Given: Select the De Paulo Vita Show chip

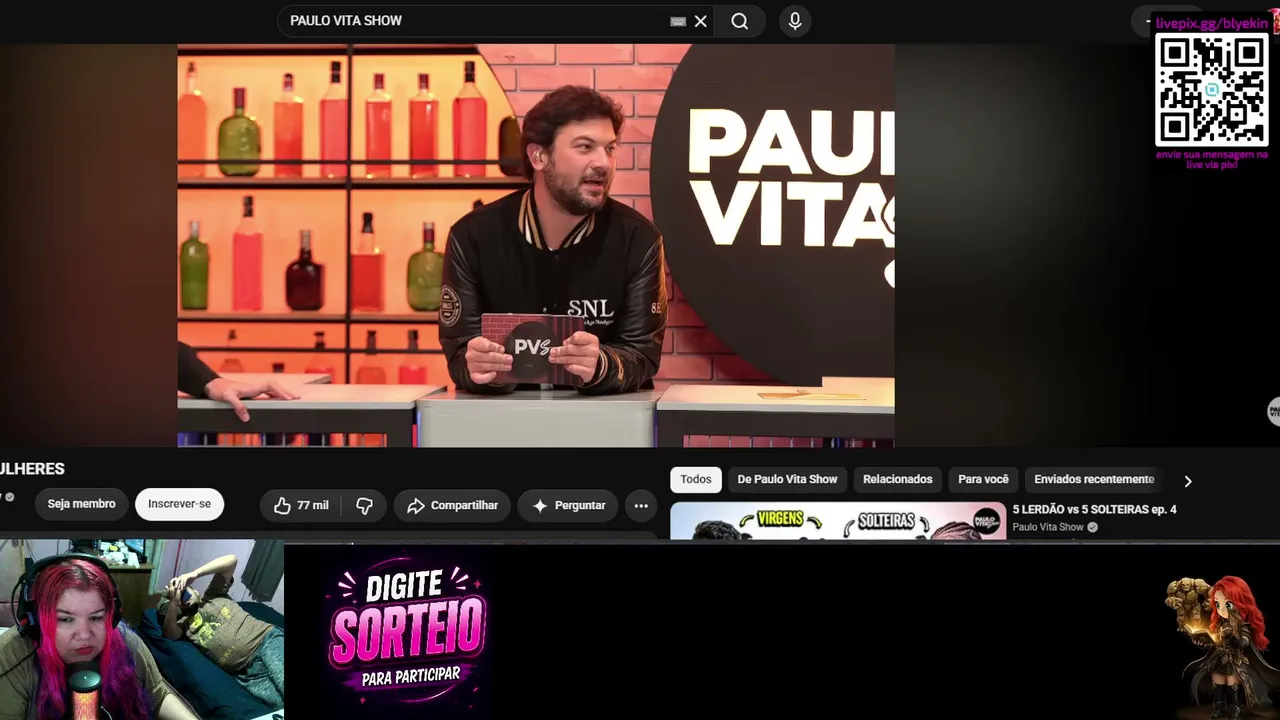Looking at the screenshot, I should point(787,479).
